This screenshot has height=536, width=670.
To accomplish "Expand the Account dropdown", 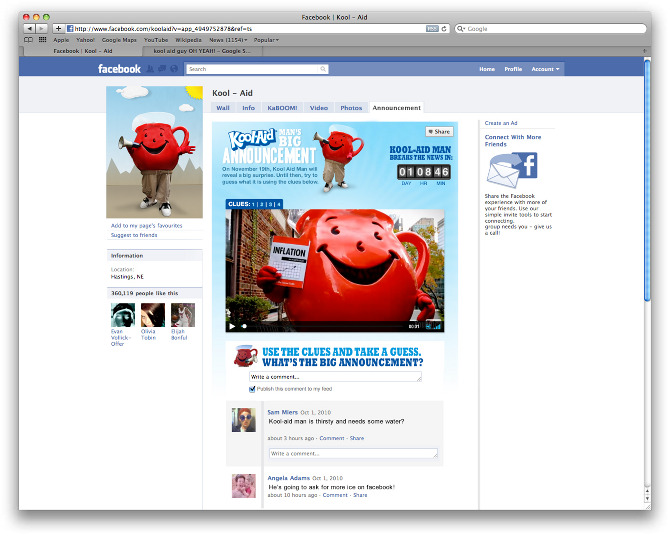I will pyautogui.click(x=545, y=69).
